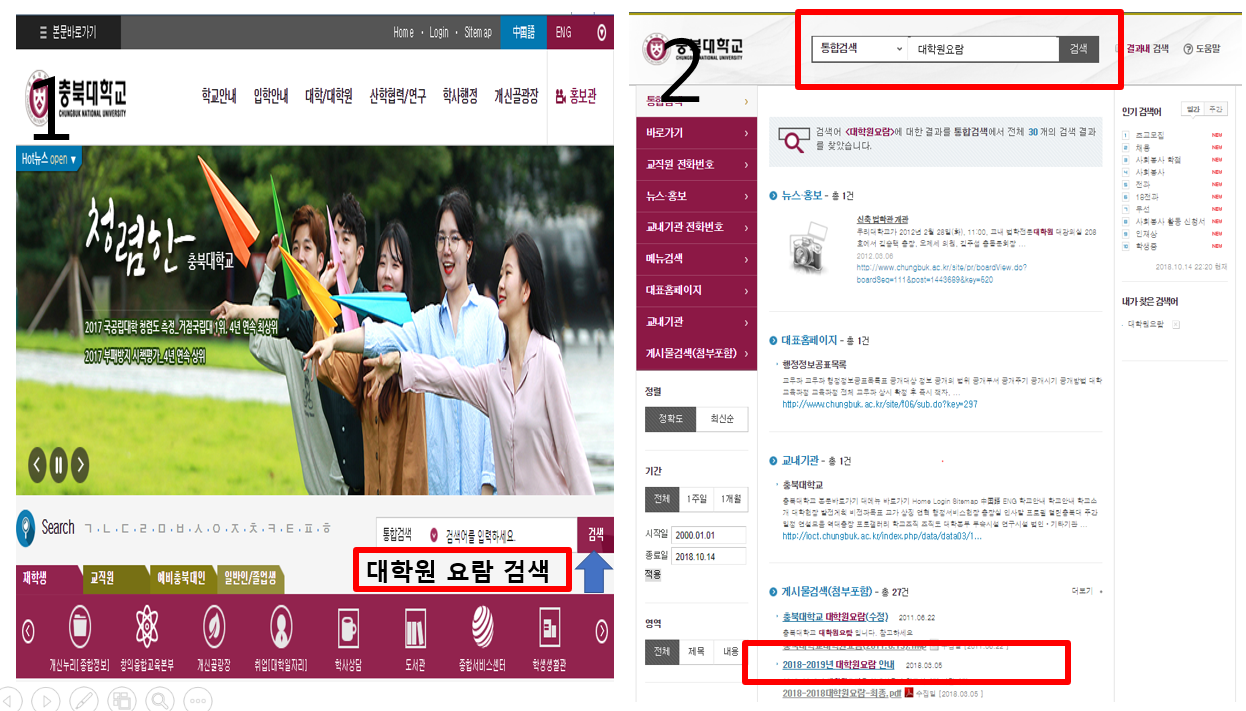Set period filter to 1개월
Screen dimensions: 1246x711
point(730,499)
